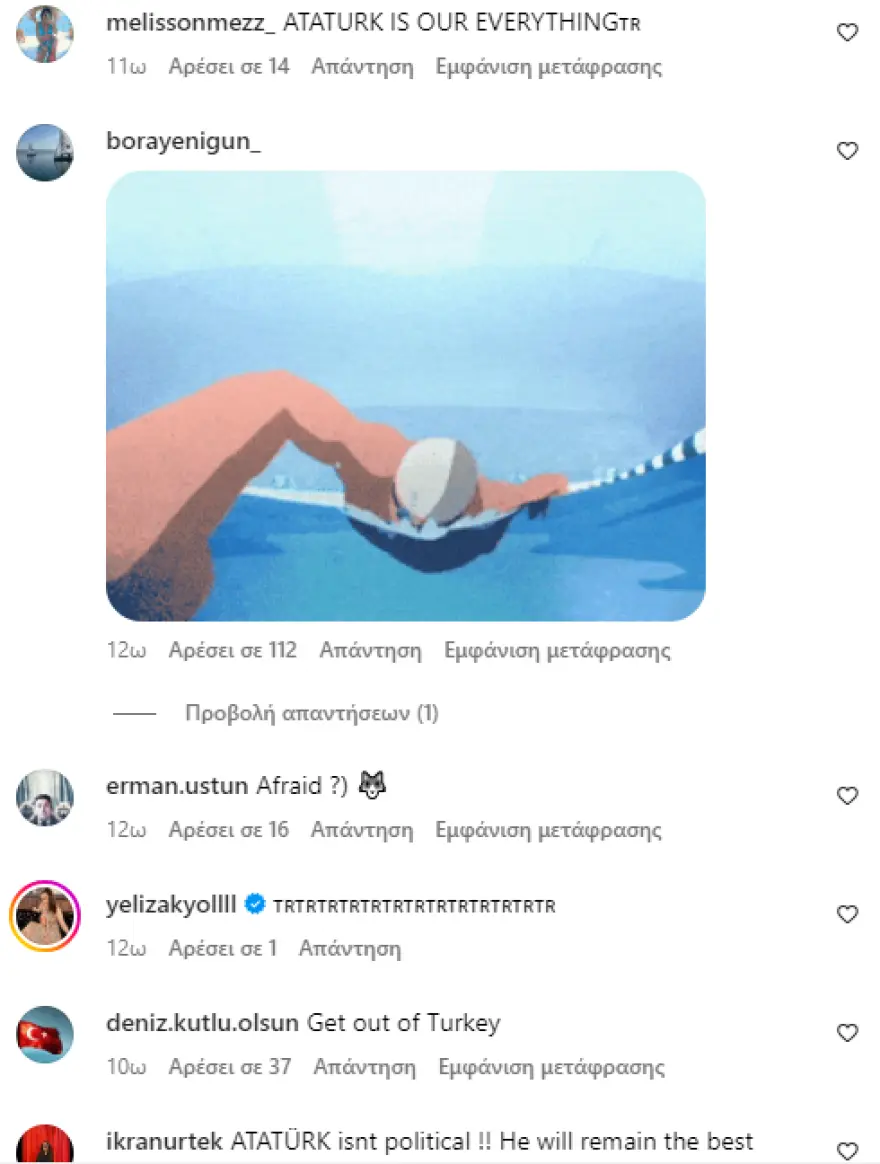
Task: Show translation under the swimmer GIF
Action: click(557, 650)
